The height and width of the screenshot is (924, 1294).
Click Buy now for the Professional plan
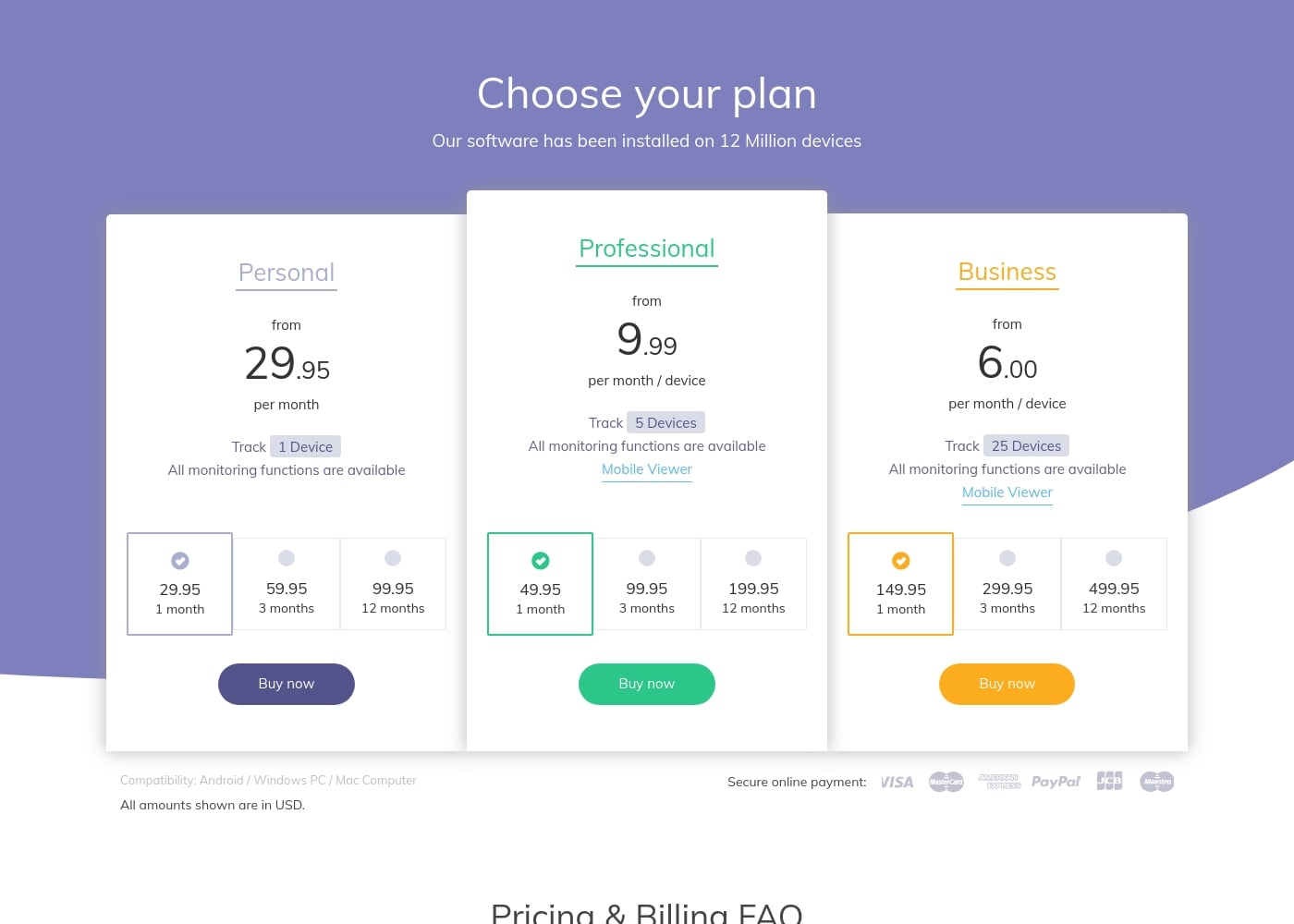pyautogui.click(x=647, y=684)
